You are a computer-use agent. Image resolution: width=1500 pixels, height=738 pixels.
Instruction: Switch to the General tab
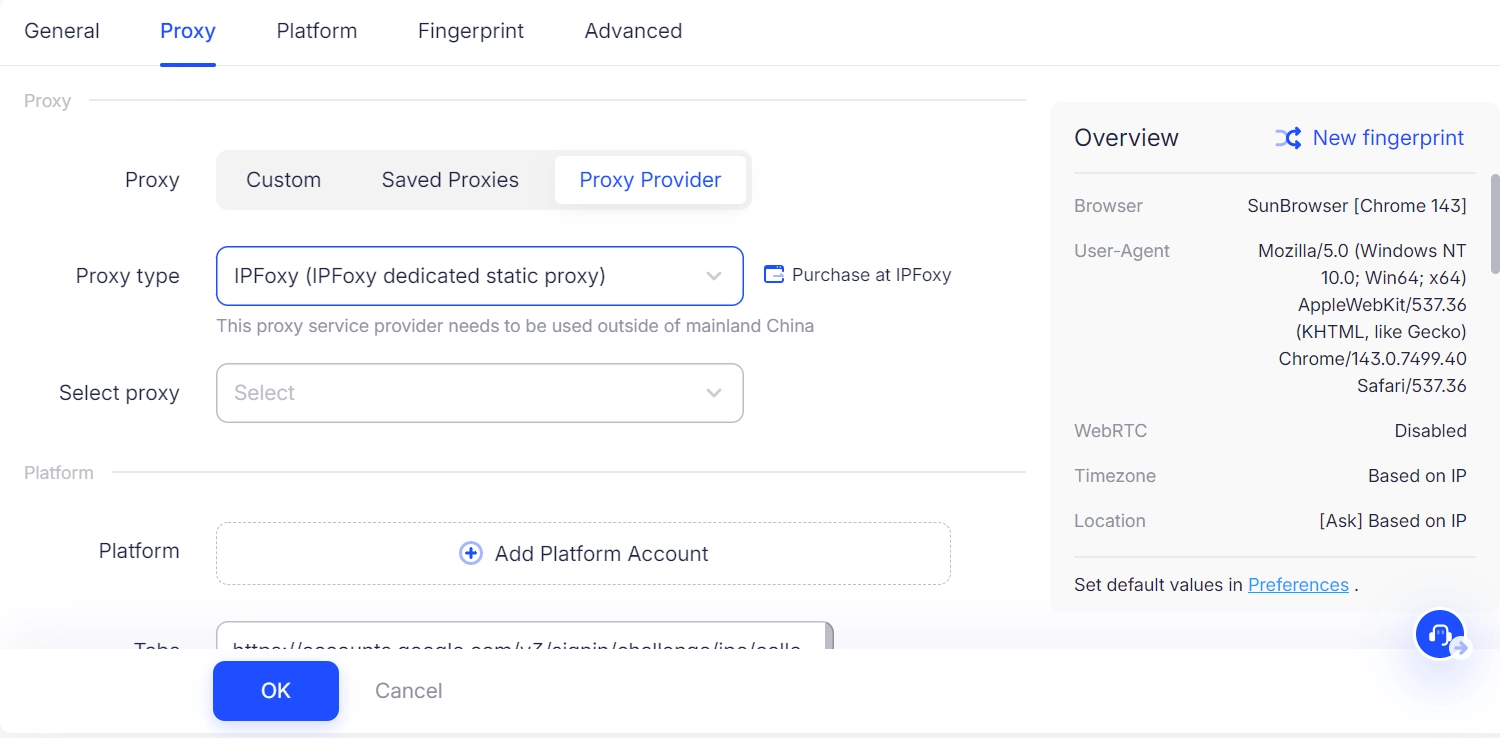click(x=62, y=31)
